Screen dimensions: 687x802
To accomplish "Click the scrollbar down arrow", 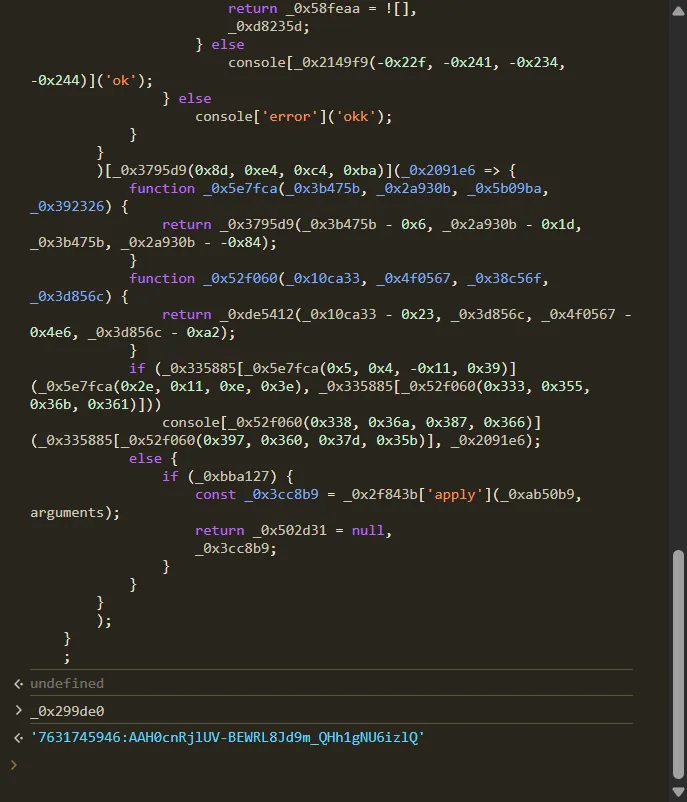I will tap(678, 792).
